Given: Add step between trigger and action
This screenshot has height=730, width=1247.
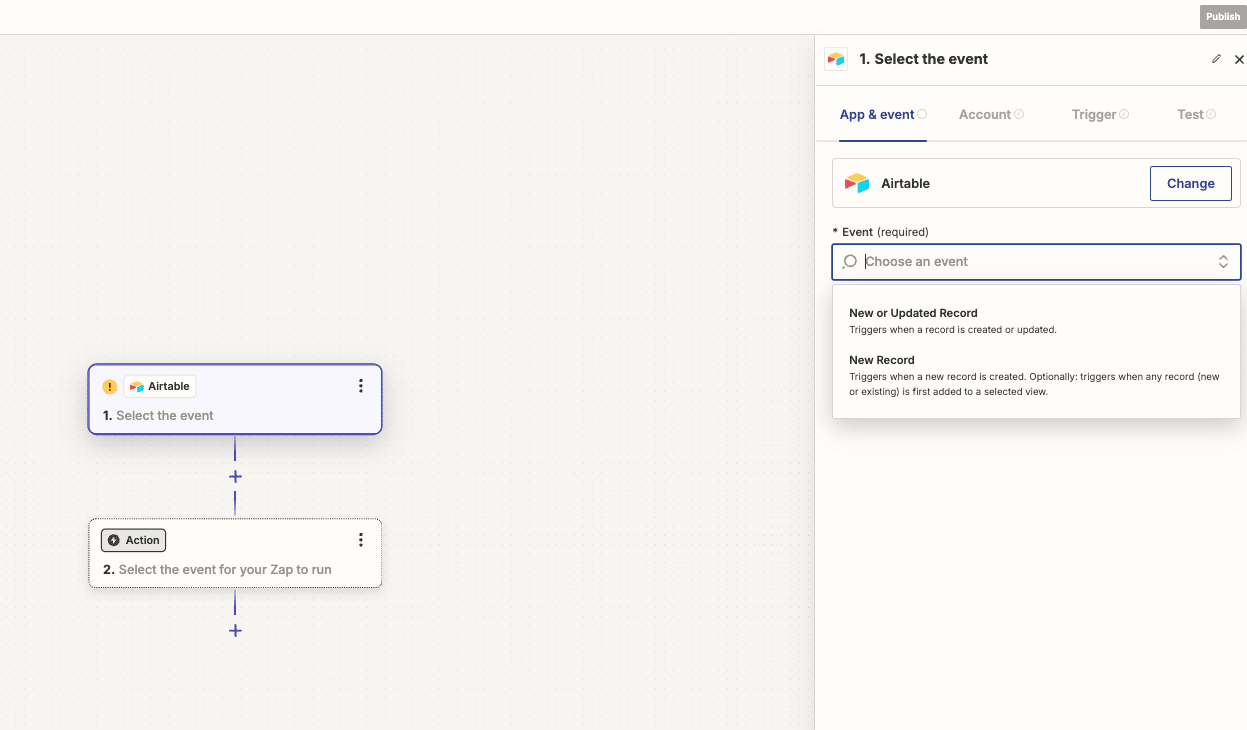Looking at the screenshot, I should coord(235,477).
